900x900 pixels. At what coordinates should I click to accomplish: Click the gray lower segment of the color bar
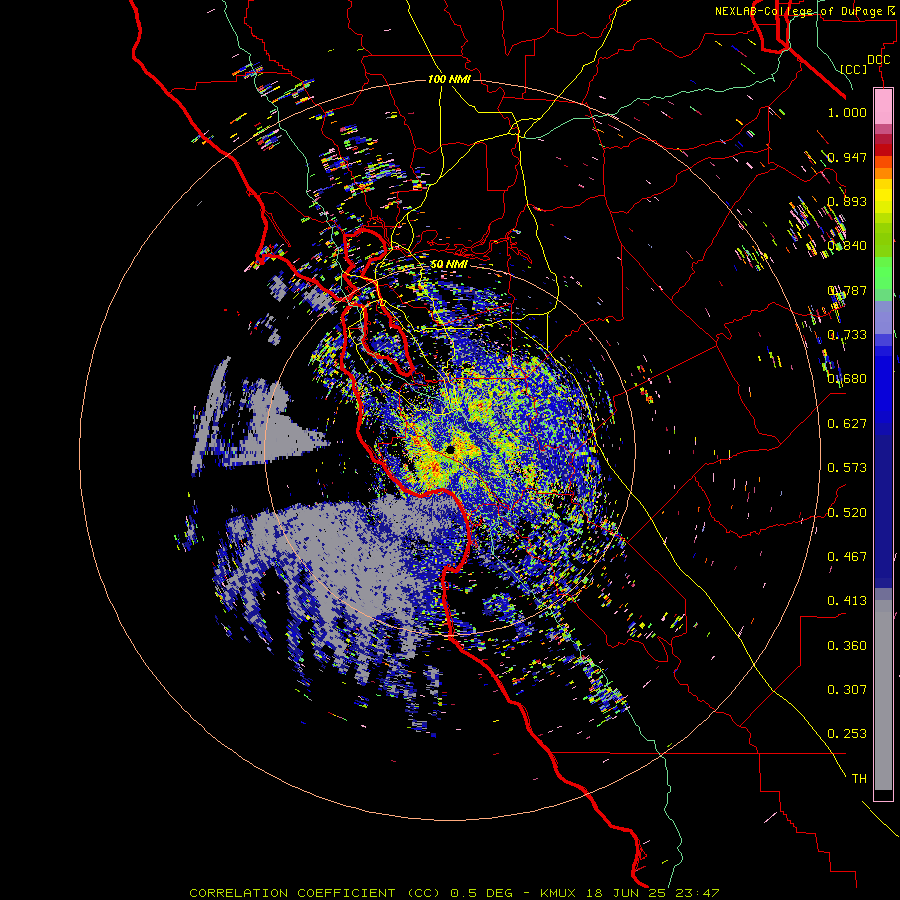tap(883, 695)
